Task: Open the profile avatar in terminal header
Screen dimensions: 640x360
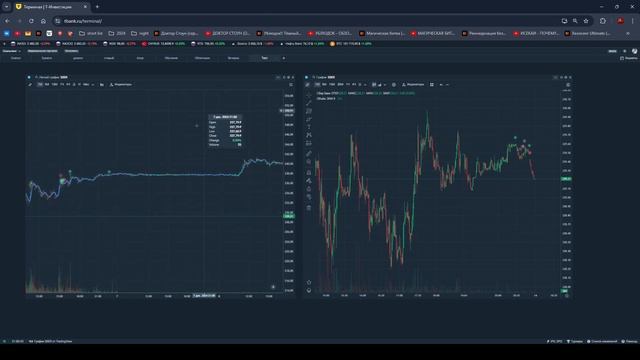Action: pos(634,51)
